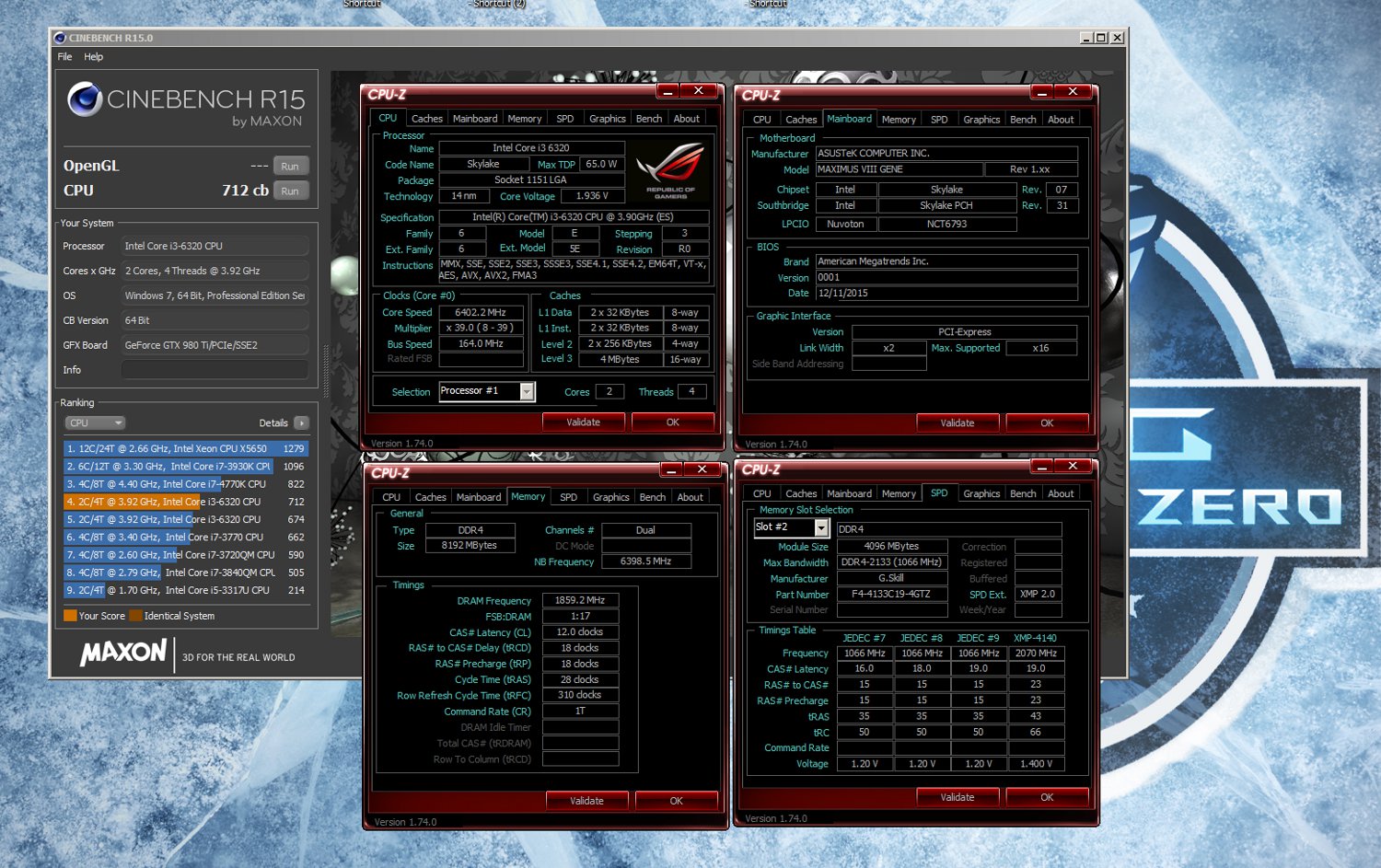The height and width of the screenshot is (868, 1381).
Task: Click OK in top-left CPU-Z window
Action: [673, 422]
